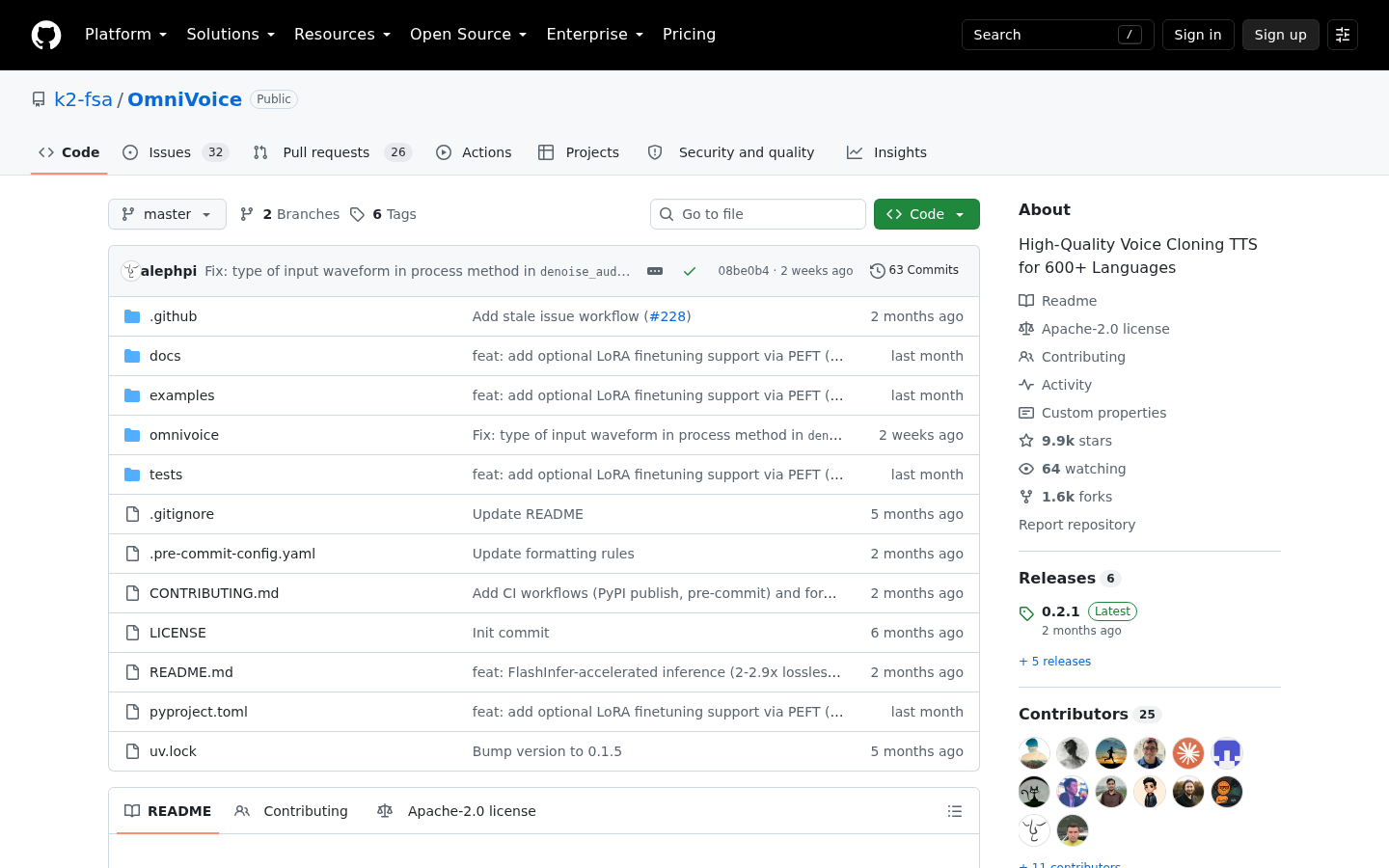Open the Security and quality tab
Screen dimensions: 1389x868
731,152
